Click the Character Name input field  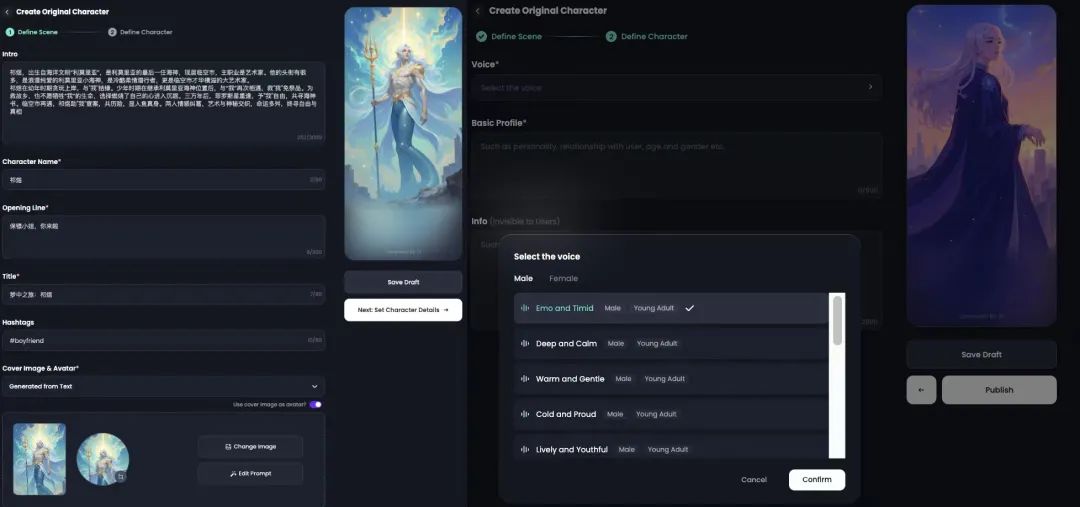[163, 180]
